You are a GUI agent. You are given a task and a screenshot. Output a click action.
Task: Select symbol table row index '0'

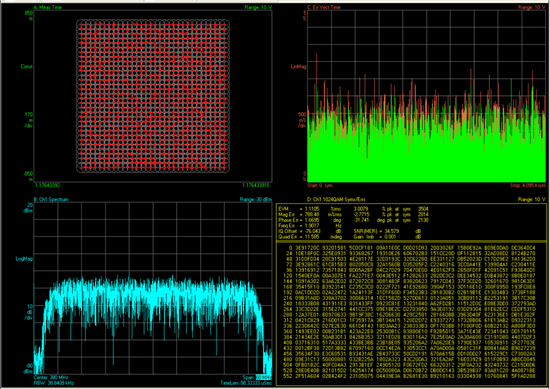point(290,248)
